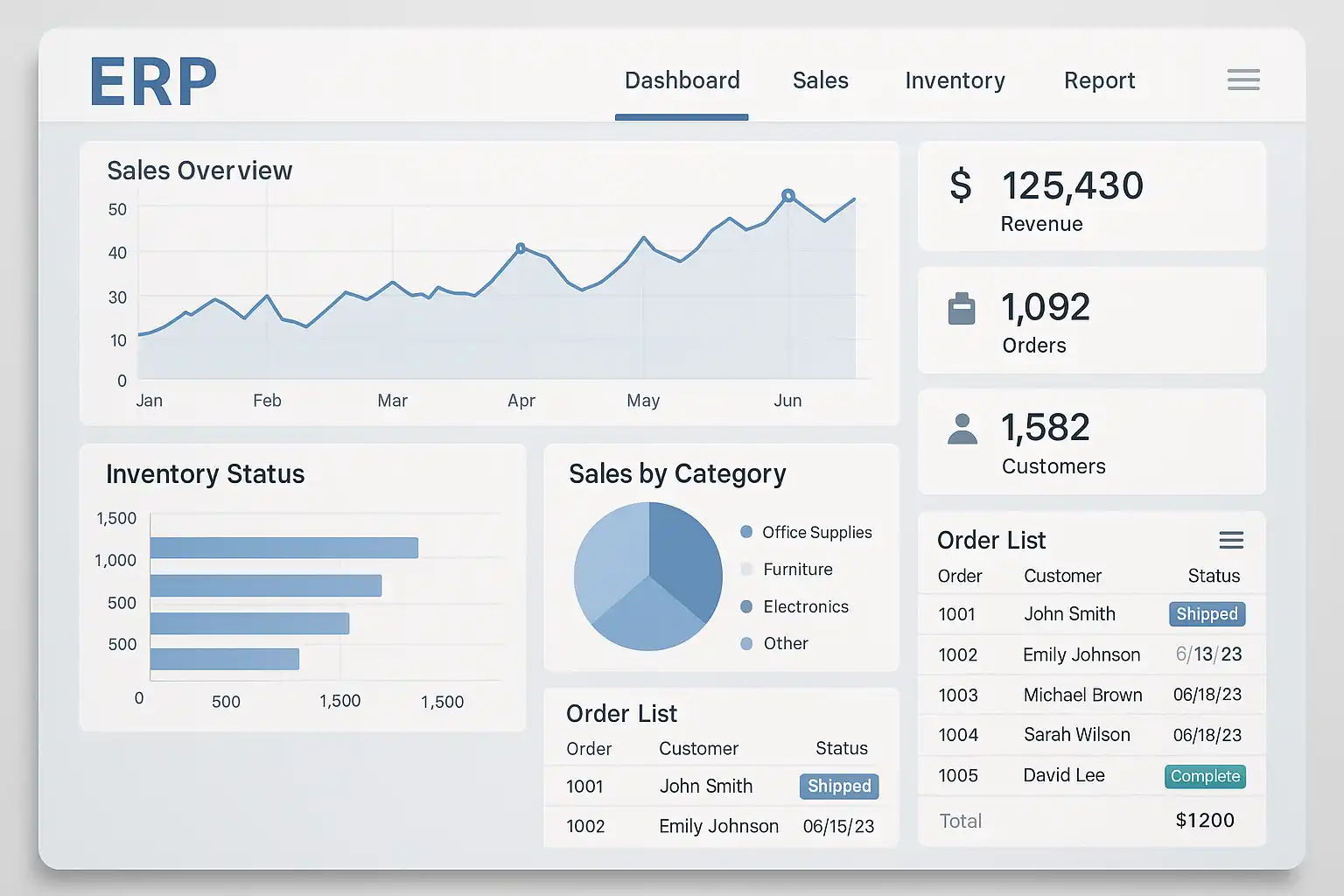
Task: Select the June peak data point on chart
Action: pyautogui.click(x=788, y=196)
